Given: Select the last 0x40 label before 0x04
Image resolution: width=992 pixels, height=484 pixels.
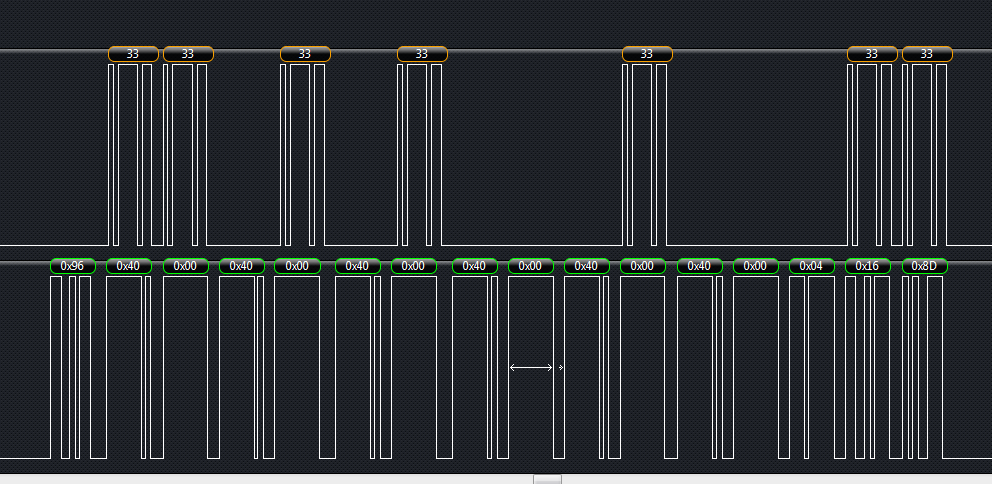Looking at the screenshot, I should click(x=699, y=266).
